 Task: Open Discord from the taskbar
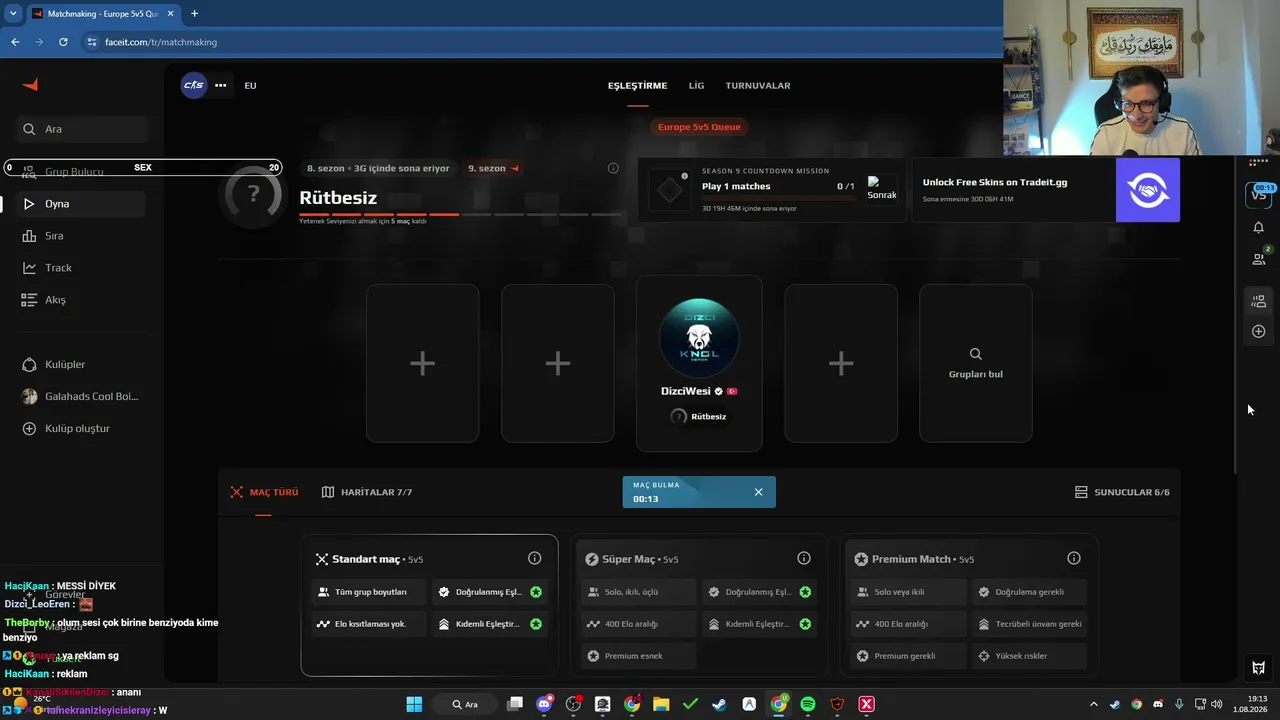[x=544, y=704]
